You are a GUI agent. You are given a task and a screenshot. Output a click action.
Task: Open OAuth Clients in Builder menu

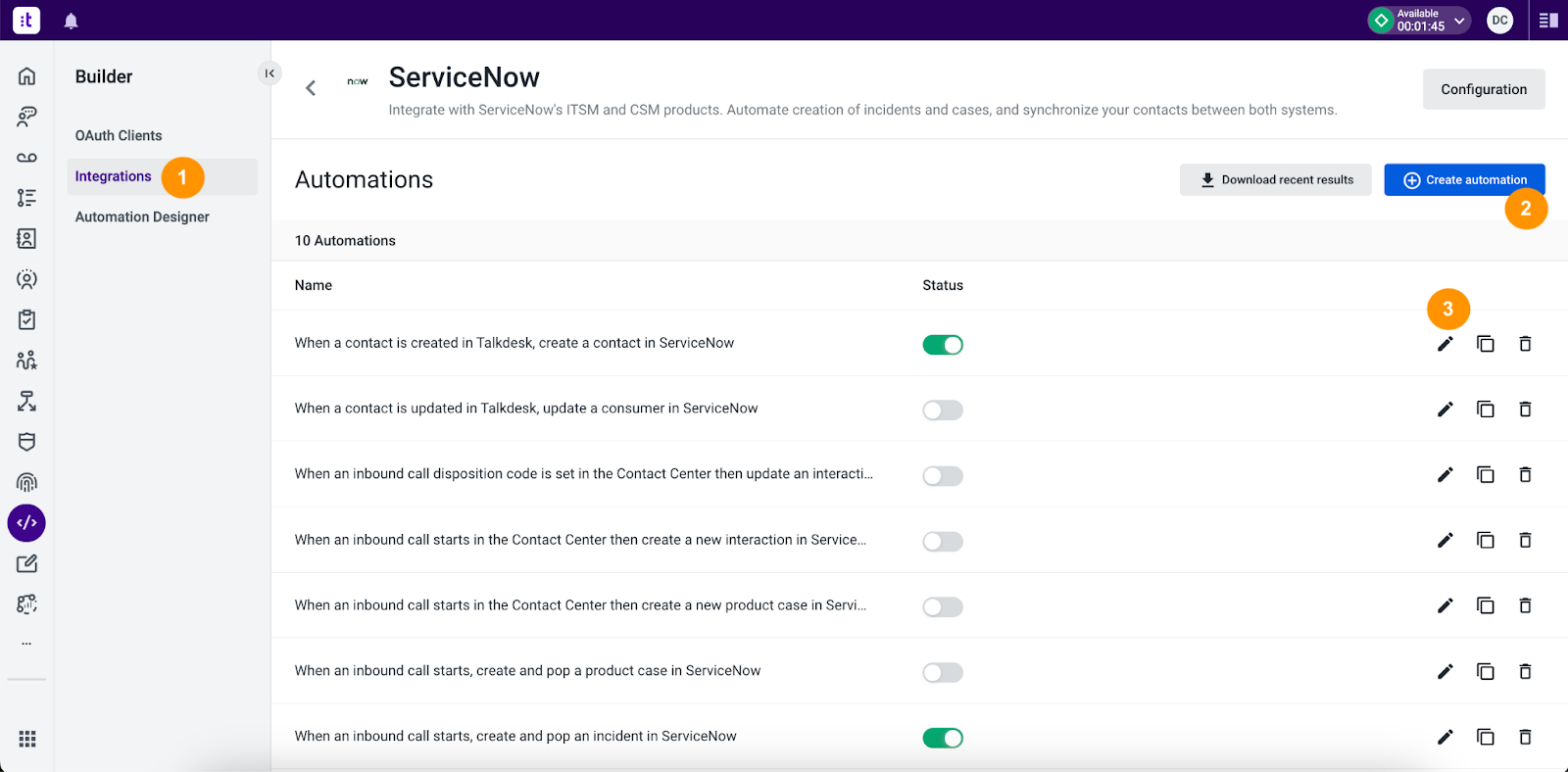(x=119, y=136)
